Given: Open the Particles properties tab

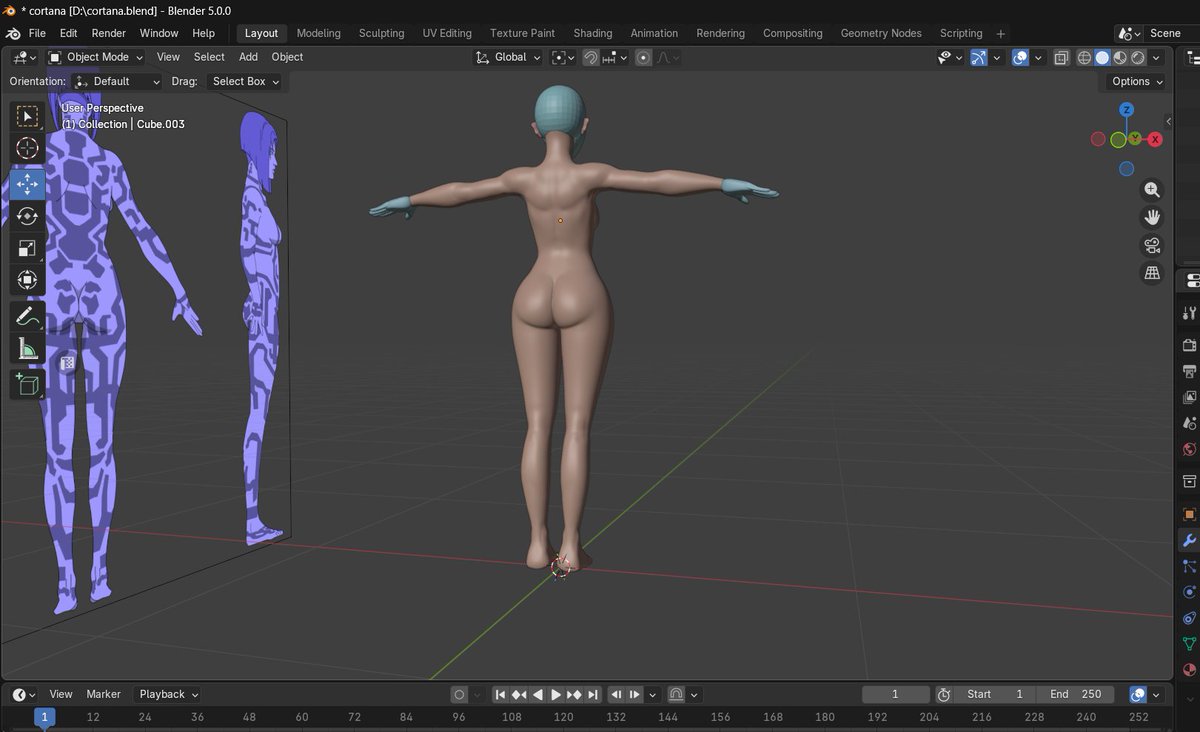Looking at the screenshot, I should point(1189,567).
